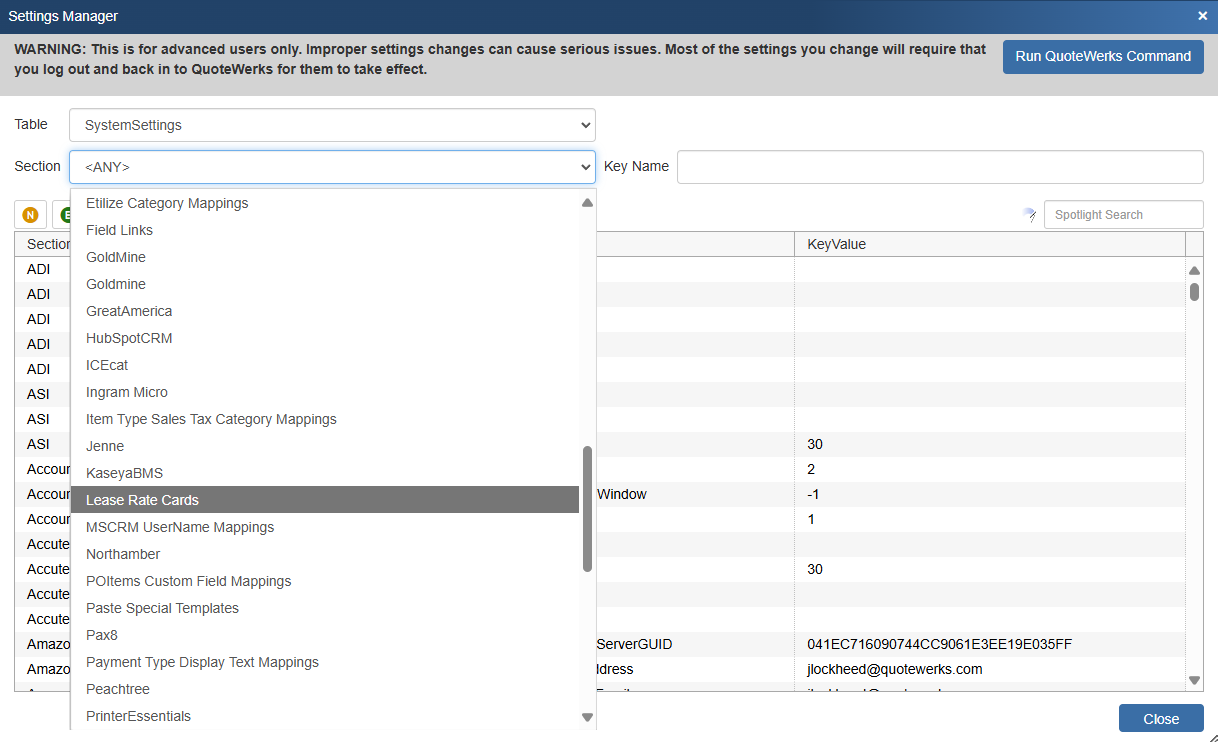
Task: Pick Pax8 from the section options
Action: point(102,635)
